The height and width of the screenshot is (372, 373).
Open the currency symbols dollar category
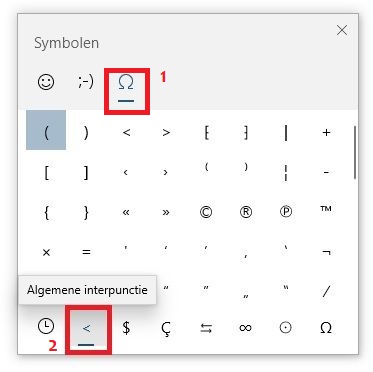pyautogui.click(x=126, y=327)
